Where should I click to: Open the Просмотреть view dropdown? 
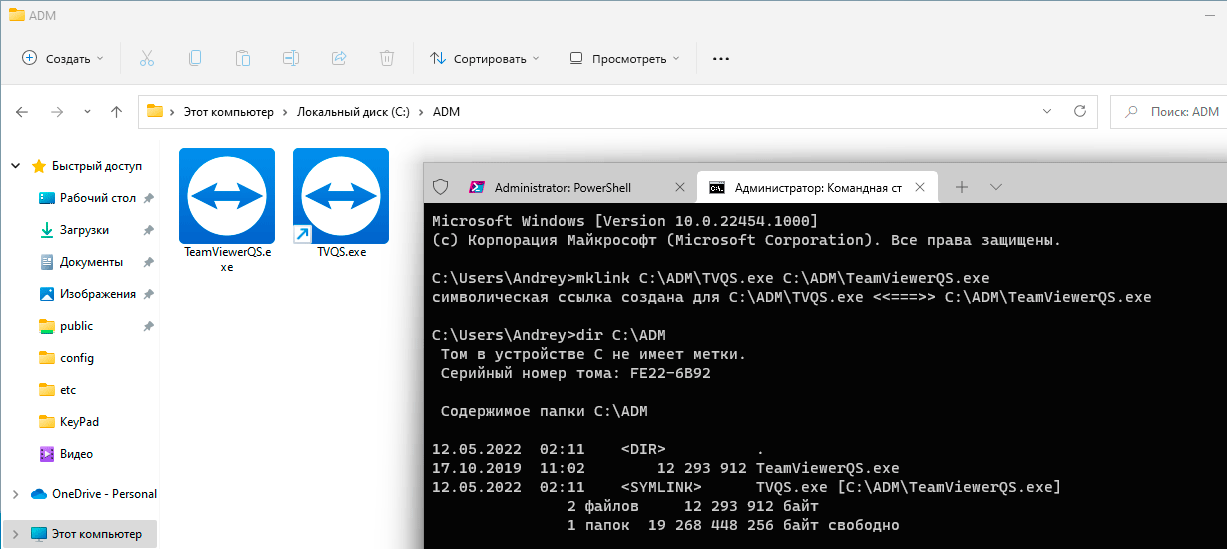[x=624, y=58]
